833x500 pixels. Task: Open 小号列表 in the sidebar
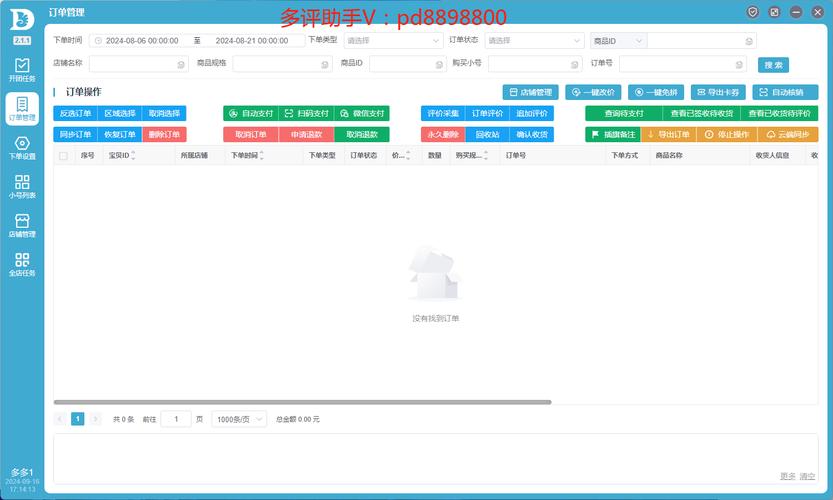(22, 187)
